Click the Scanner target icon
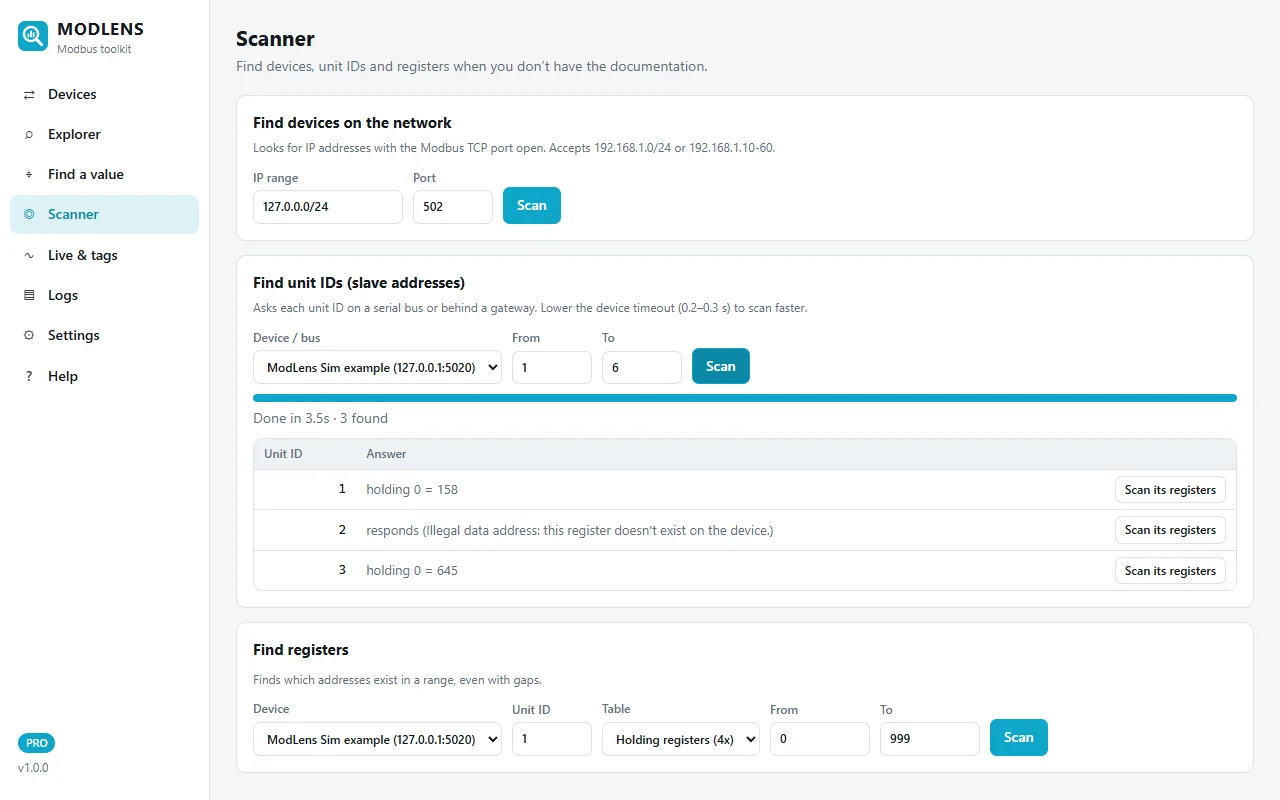 (x=29, y=214)
